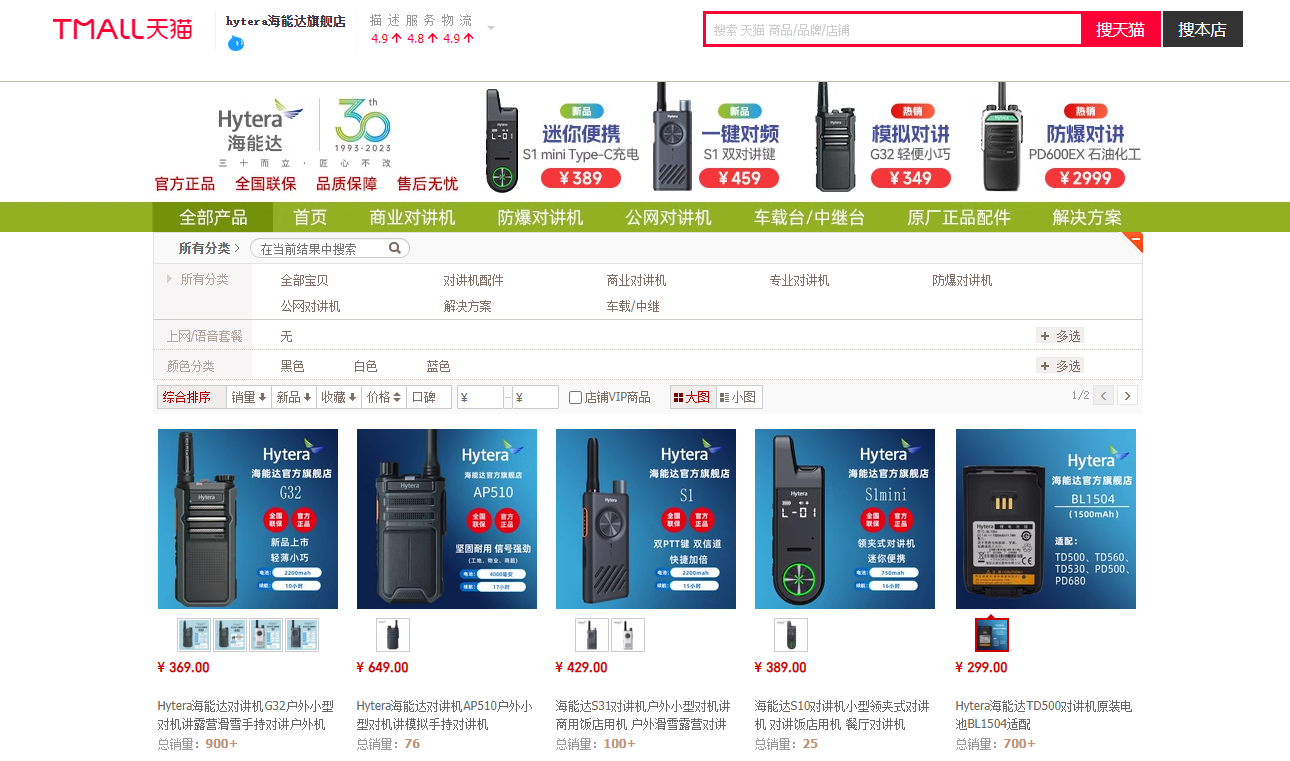This screenshot has height=761, width=1290.
Task: Switch to 小图 small image view
Action: [738, 397]
